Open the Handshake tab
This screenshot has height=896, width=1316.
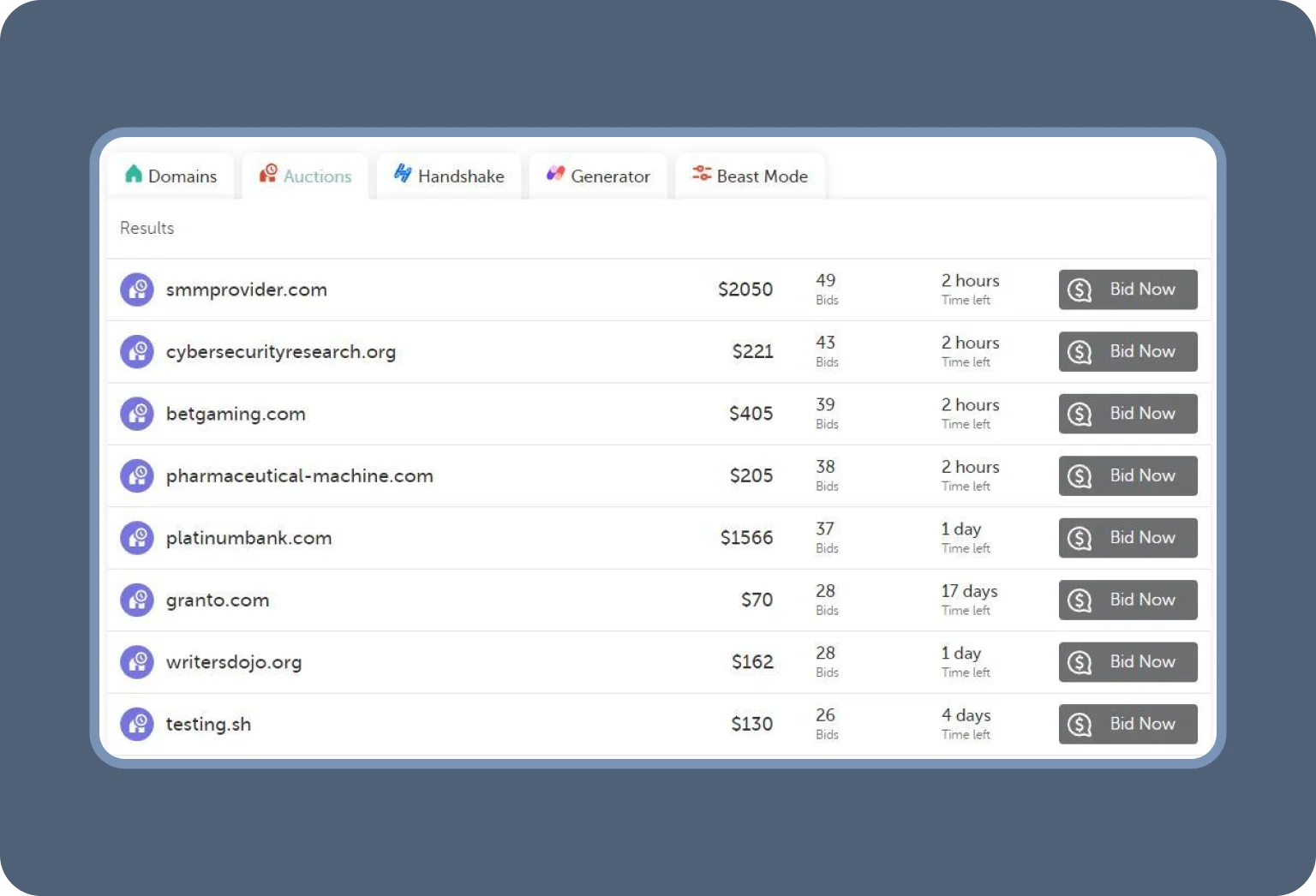point(449,176)
